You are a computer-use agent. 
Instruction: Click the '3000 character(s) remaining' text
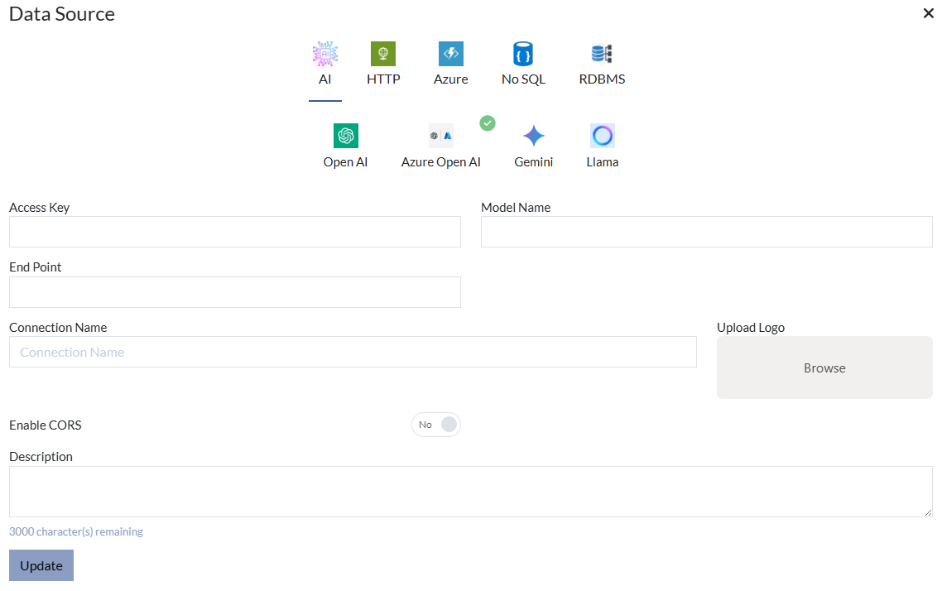point(76,532)
